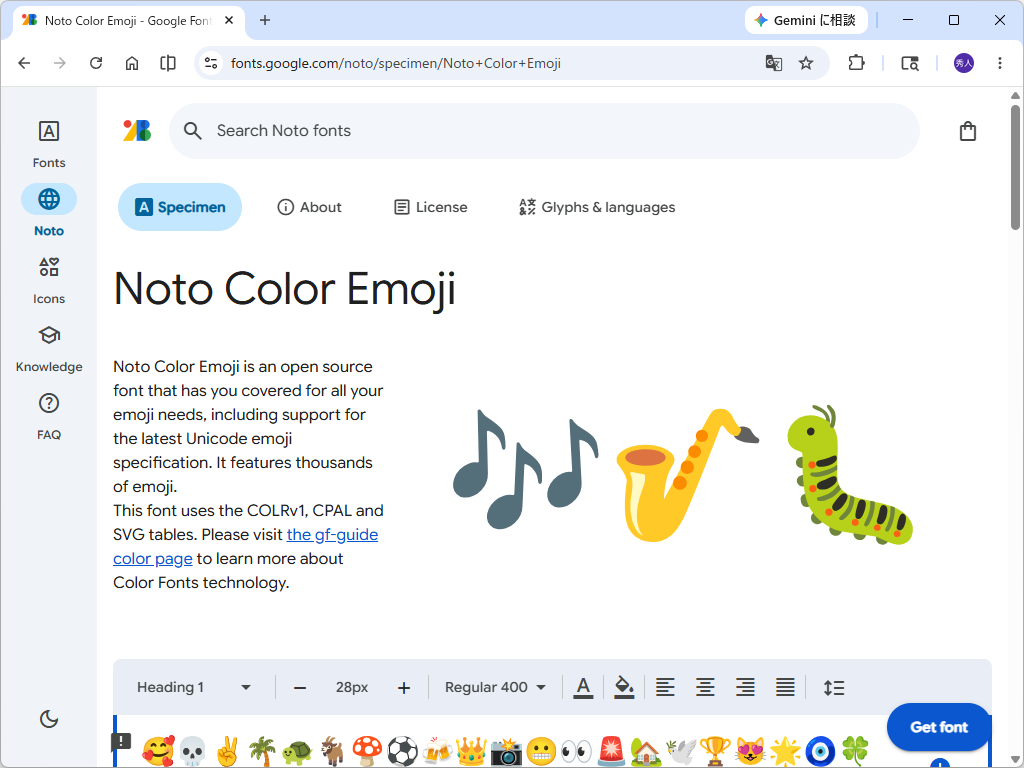
Task: Align text left
Action: click(x=665, y=688)
